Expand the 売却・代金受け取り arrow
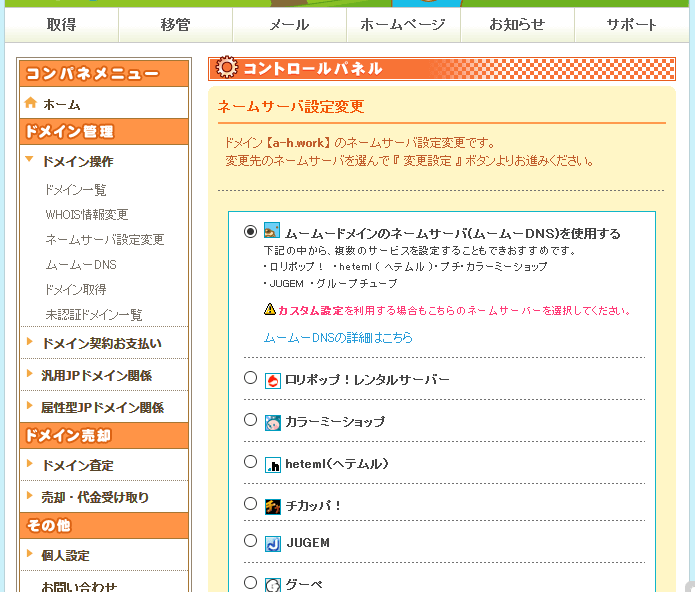 [x=29, y=495]
